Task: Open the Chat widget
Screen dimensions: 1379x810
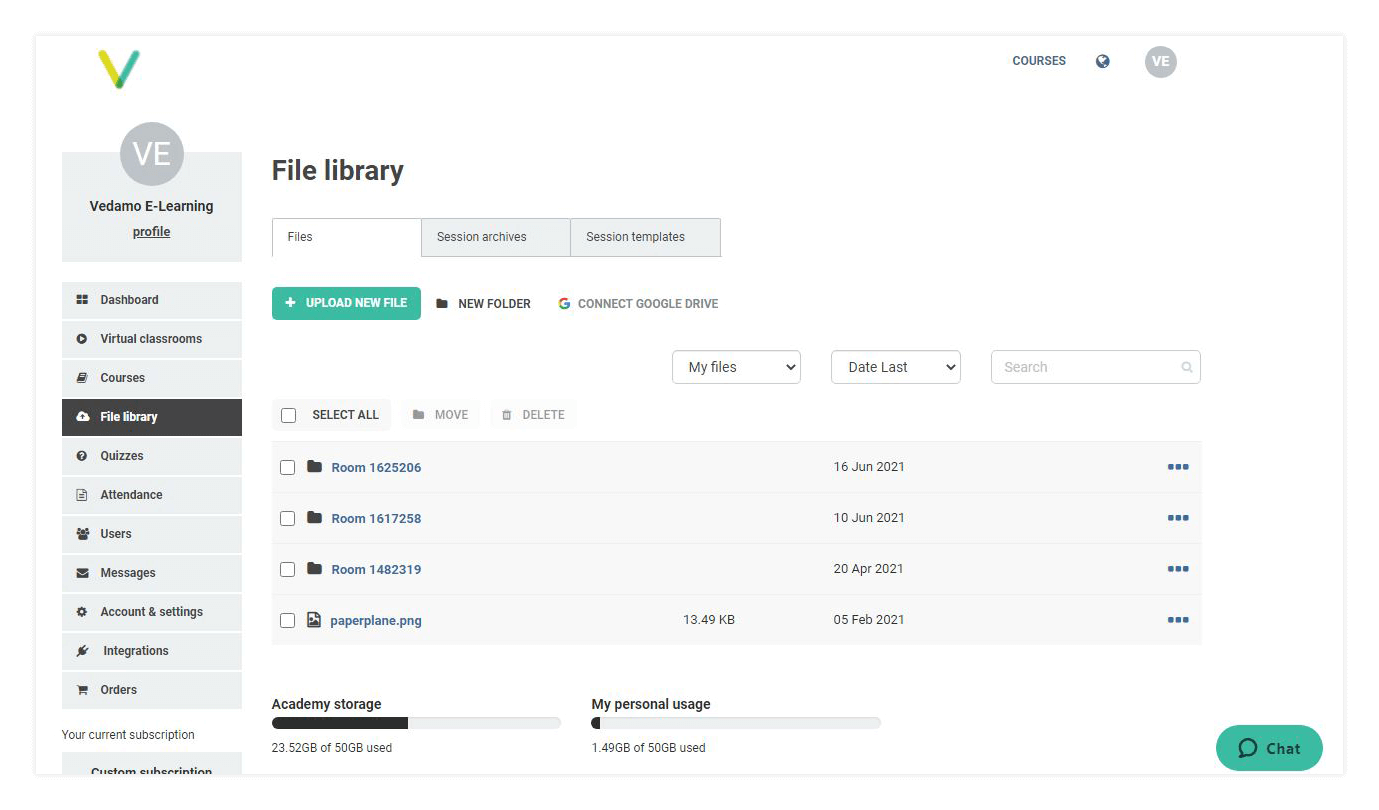Action: [1269, 748]
